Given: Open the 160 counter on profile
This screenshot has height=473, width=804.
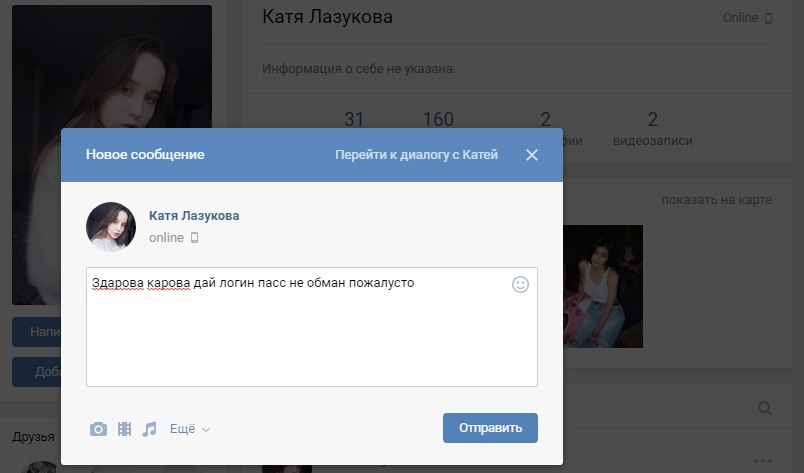Looking at the screenshot, I should tap(438, 119).
